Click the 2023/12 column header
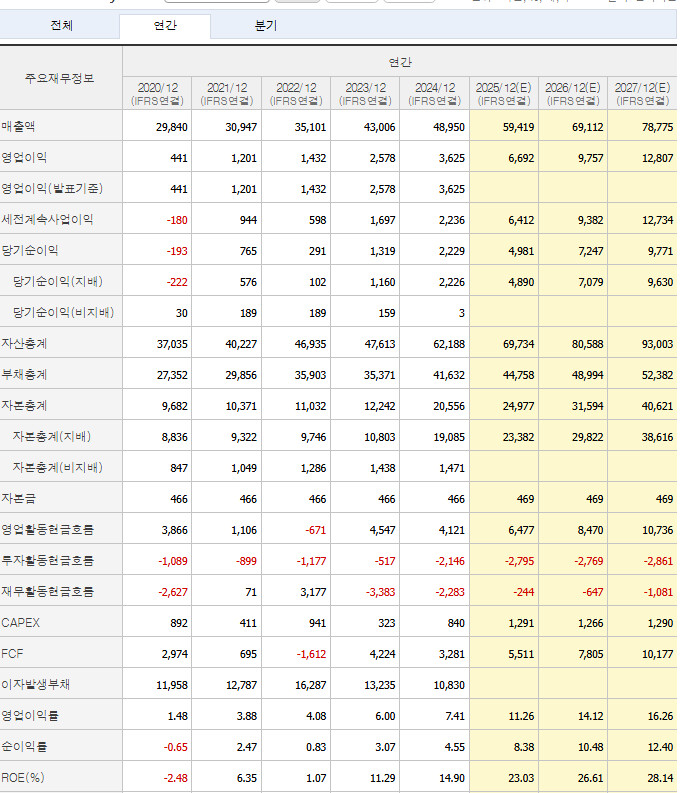Screen dimensions: 680x793 (365, 94)
